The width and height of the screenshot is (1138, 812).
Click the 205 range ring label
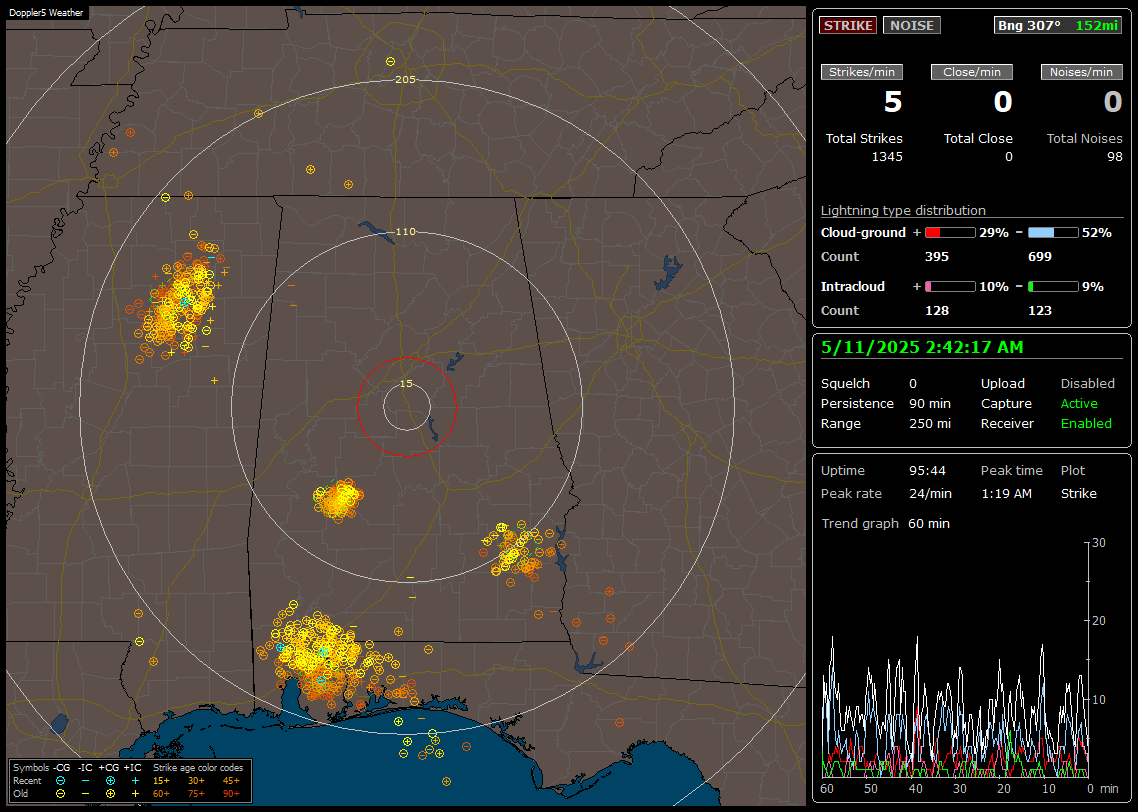click(x=406, y=80)
